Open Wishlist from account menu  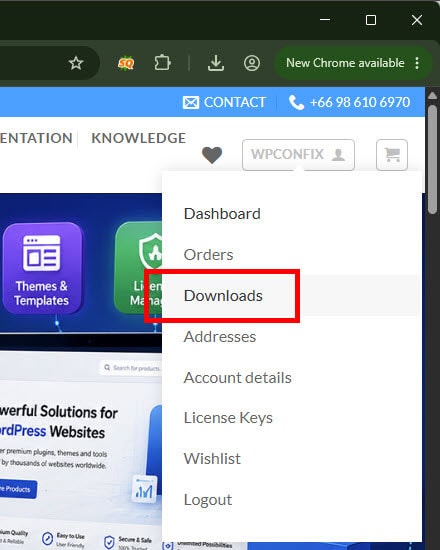tap(212, 459)
